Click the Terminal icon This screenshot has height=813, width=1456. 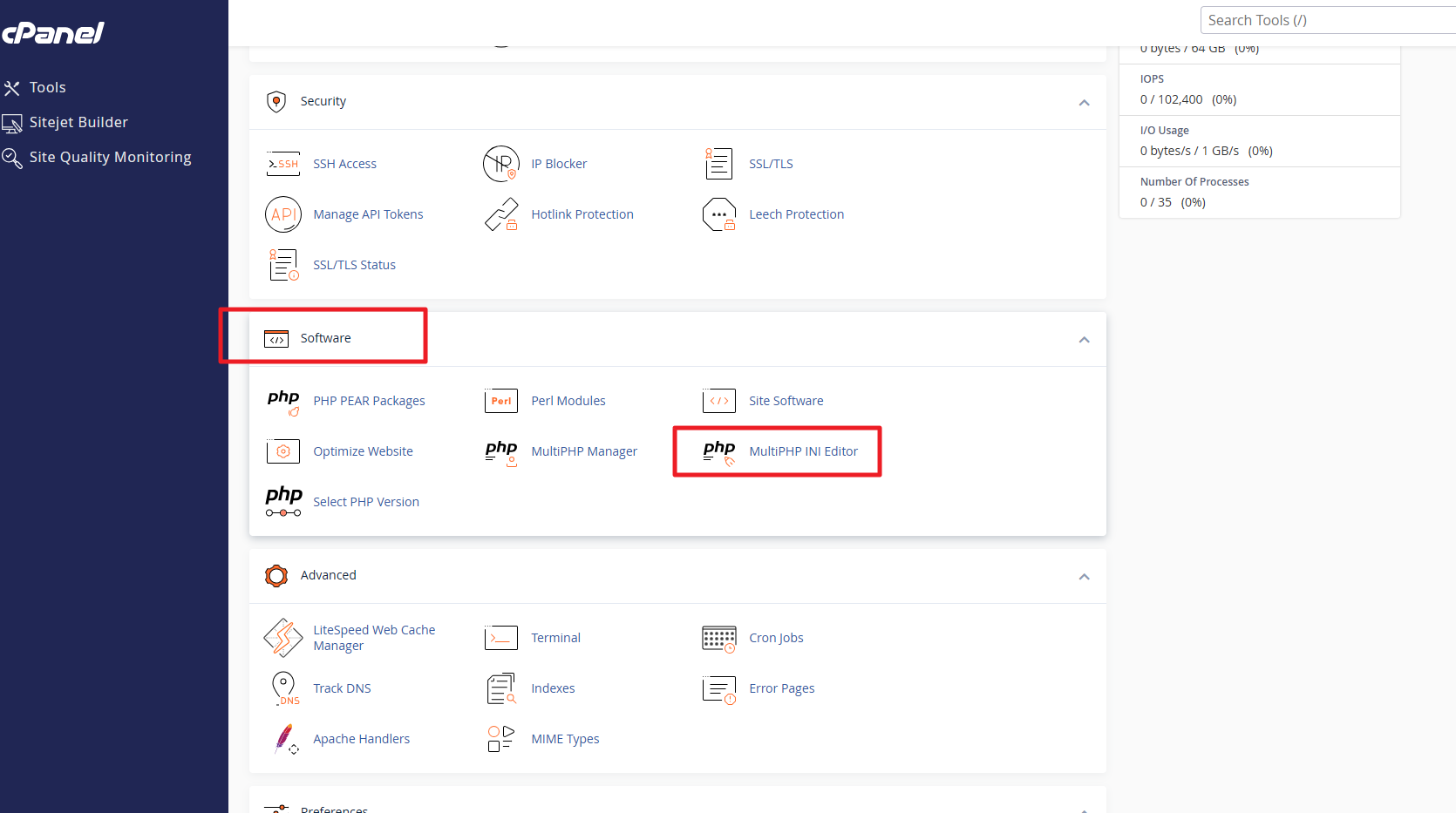pyautogui.click(x=501, y=638)
